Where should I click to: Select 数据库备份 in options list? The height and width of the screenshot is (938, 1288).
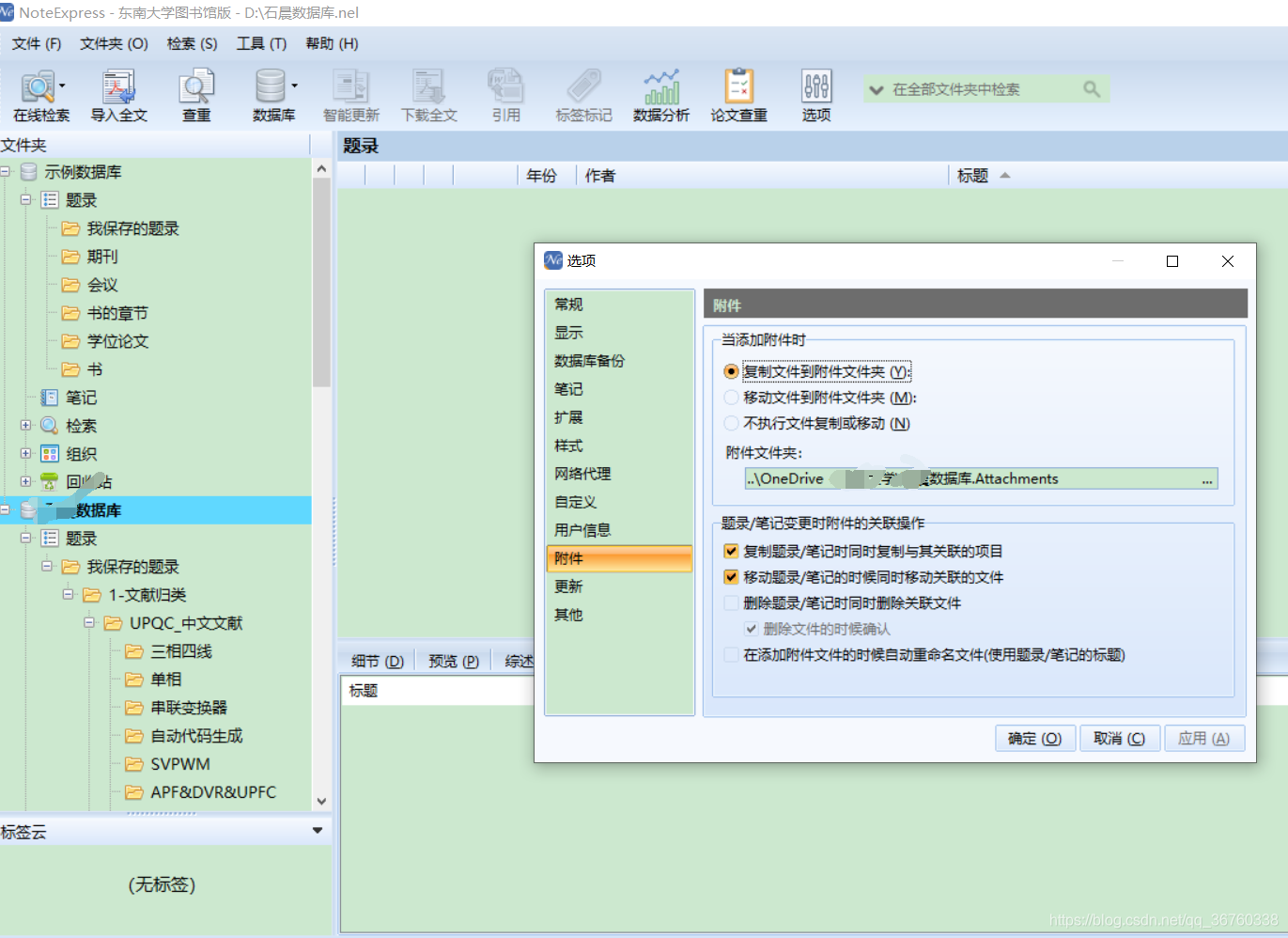coord(619,361)
